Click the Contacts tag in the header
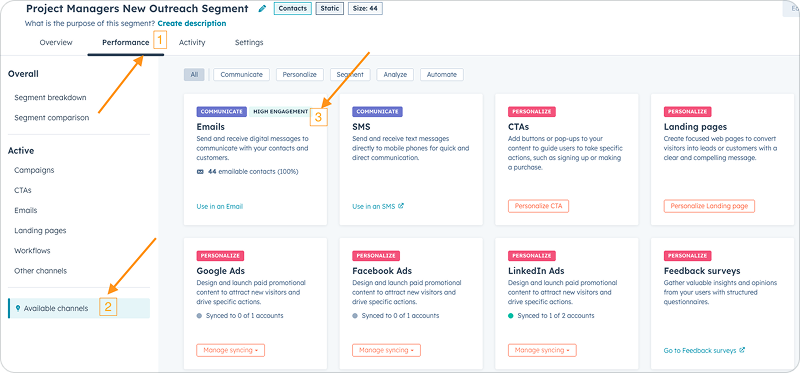 [x=293, y=9]
